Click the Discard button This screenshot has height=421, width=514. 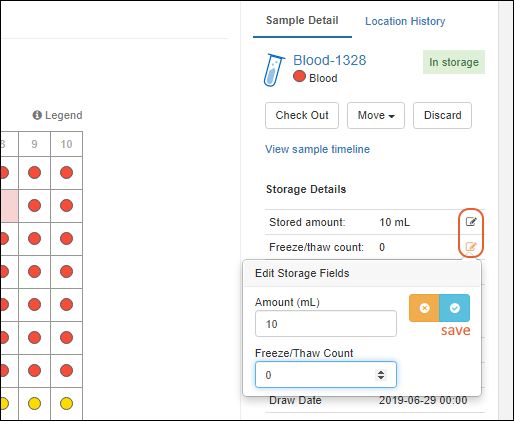[x=442, y=115]
